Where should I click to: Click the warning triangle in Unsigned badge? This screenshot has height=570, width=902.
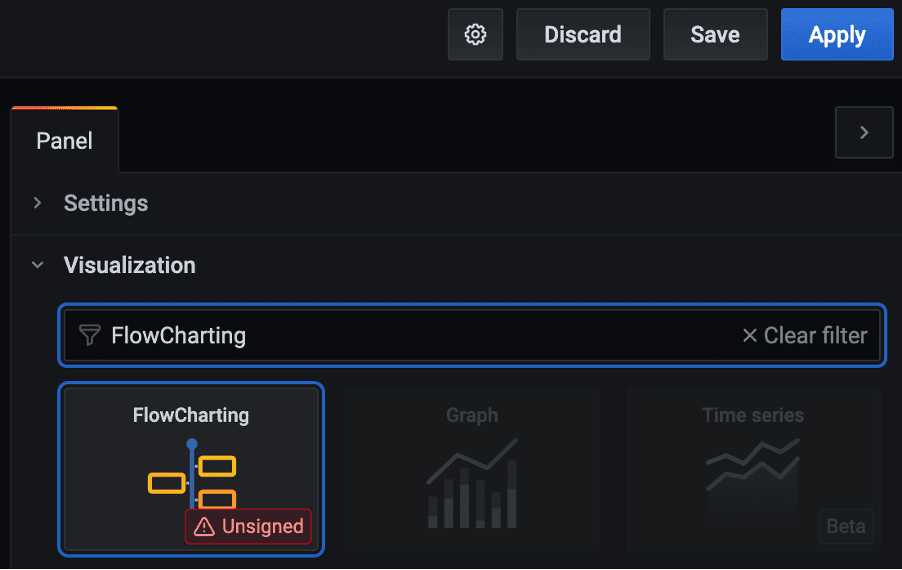pos(205,527)
